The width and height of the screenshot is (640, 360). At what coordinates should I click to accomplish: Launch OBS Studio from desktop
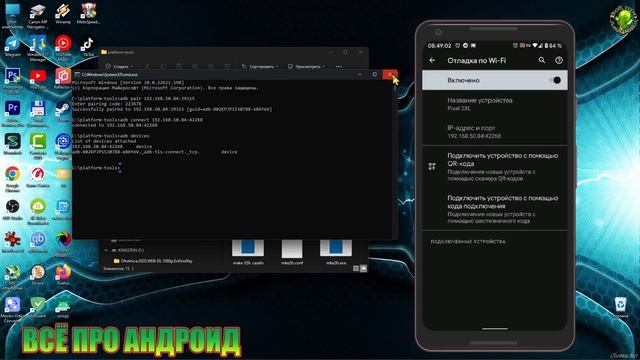[x=12, y=209]
